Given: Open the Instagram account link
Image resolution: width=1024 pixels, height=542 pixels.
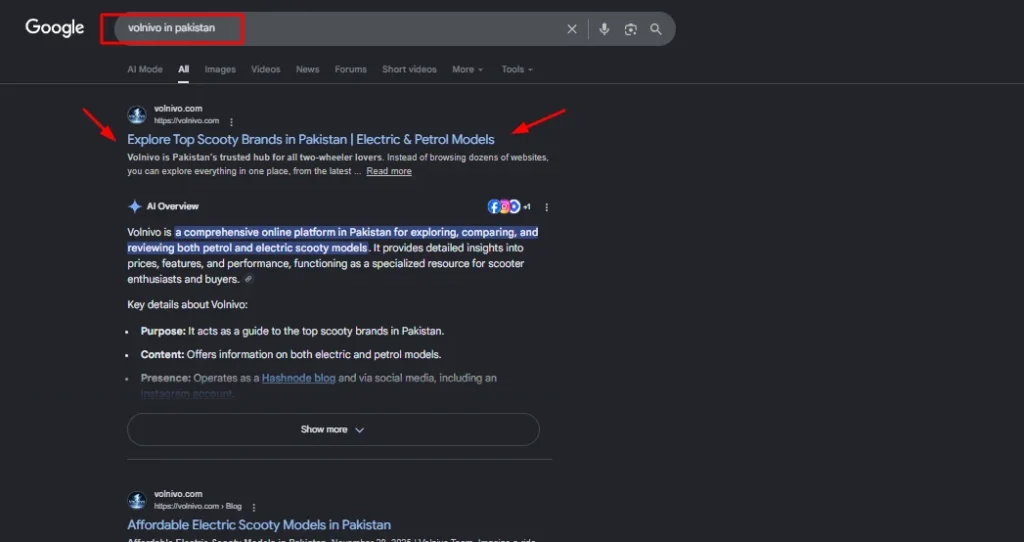Looking at the screenshot, I should 186,394.
